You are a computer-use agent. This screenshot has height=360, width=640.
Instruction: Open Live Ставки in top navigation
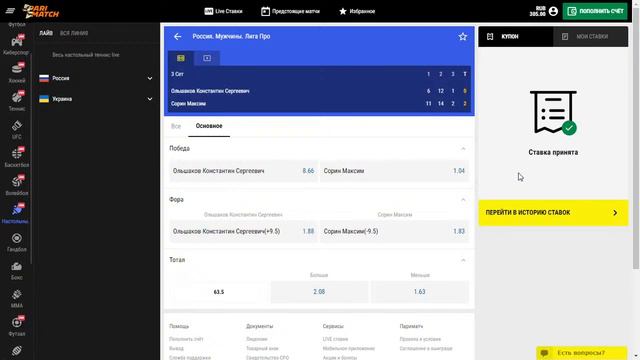[x=223, y=11]
